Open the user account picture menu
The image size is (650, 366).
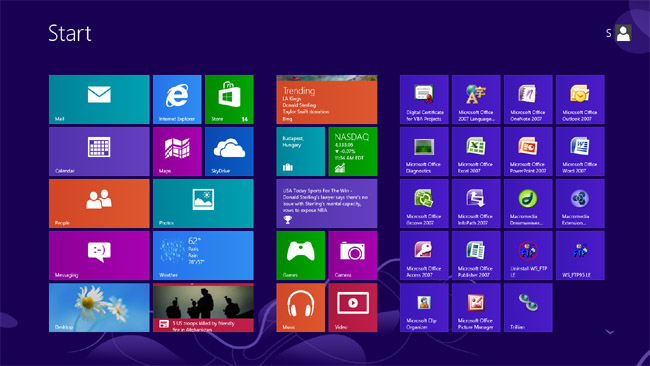point(623,33)
